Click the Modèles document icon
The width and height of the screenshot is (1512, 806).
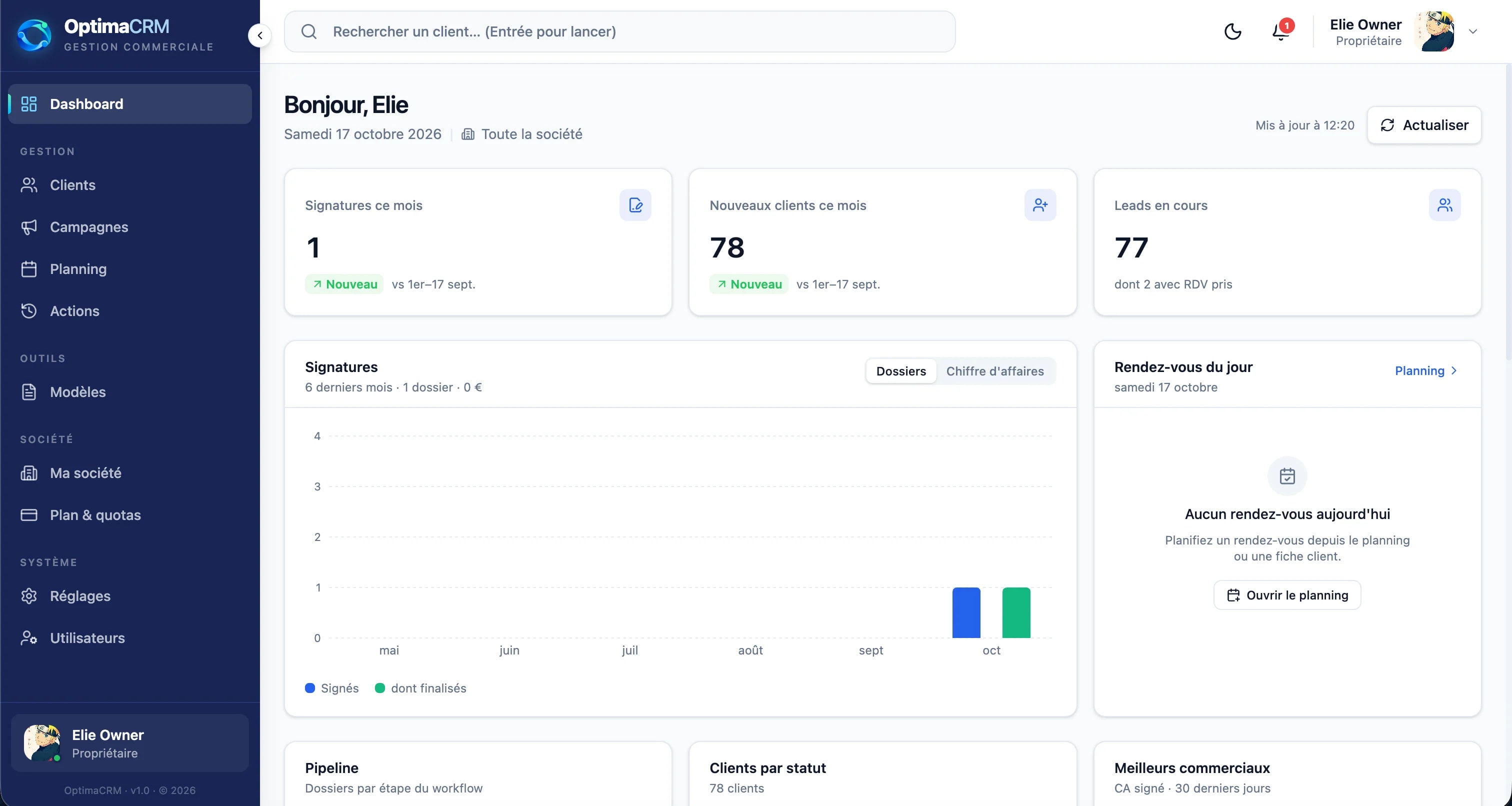coord(29,391)
